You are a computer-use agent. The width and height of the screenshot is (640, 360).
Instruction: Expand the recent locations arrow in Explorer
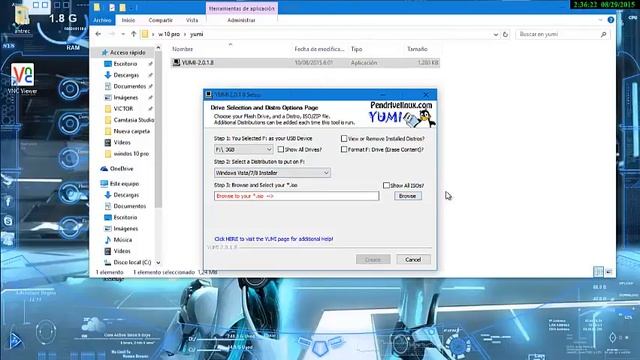tap(123, 34)
